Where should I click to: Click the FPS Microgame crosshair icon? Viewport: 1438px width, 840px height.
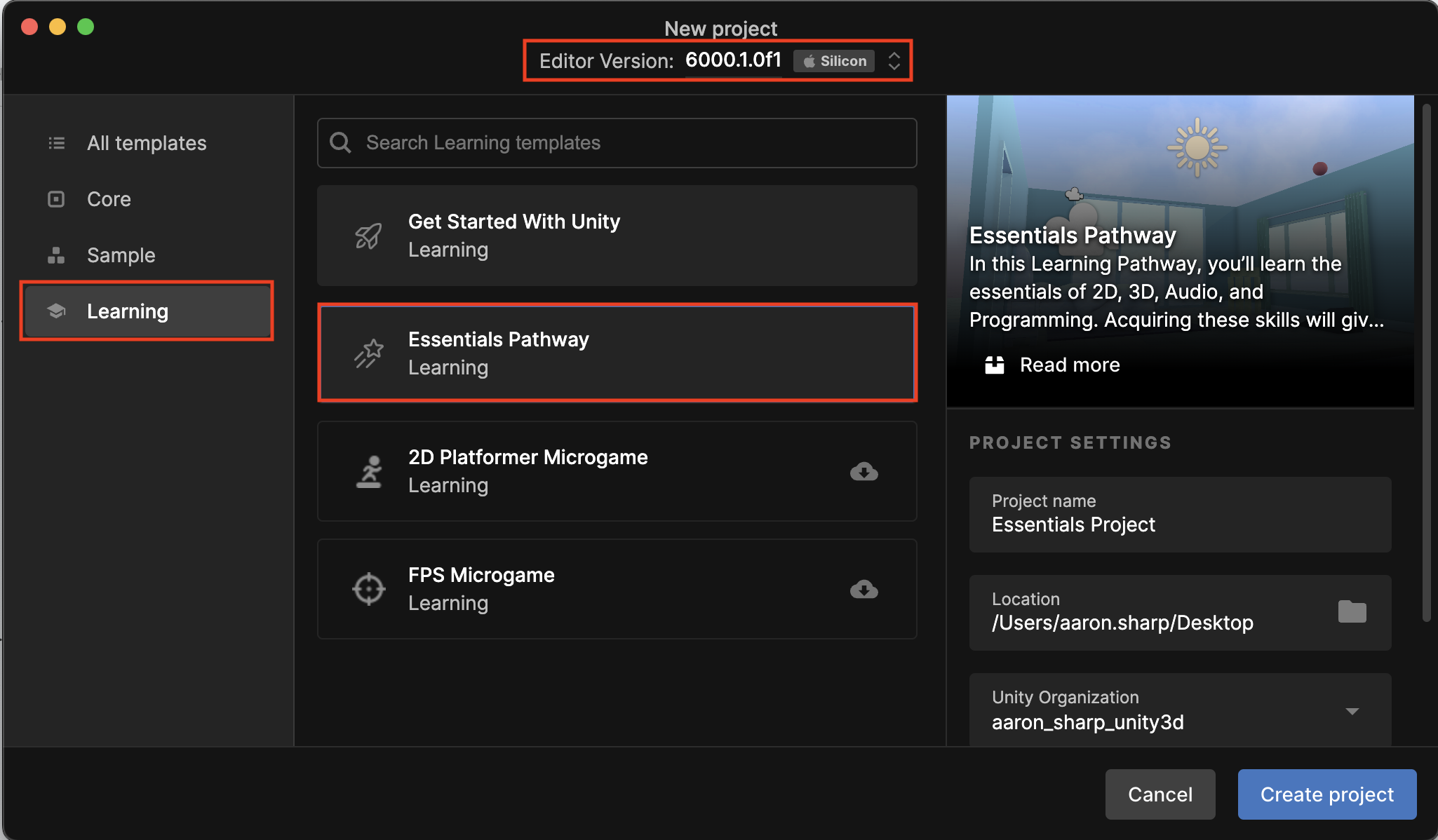[369, 589]
